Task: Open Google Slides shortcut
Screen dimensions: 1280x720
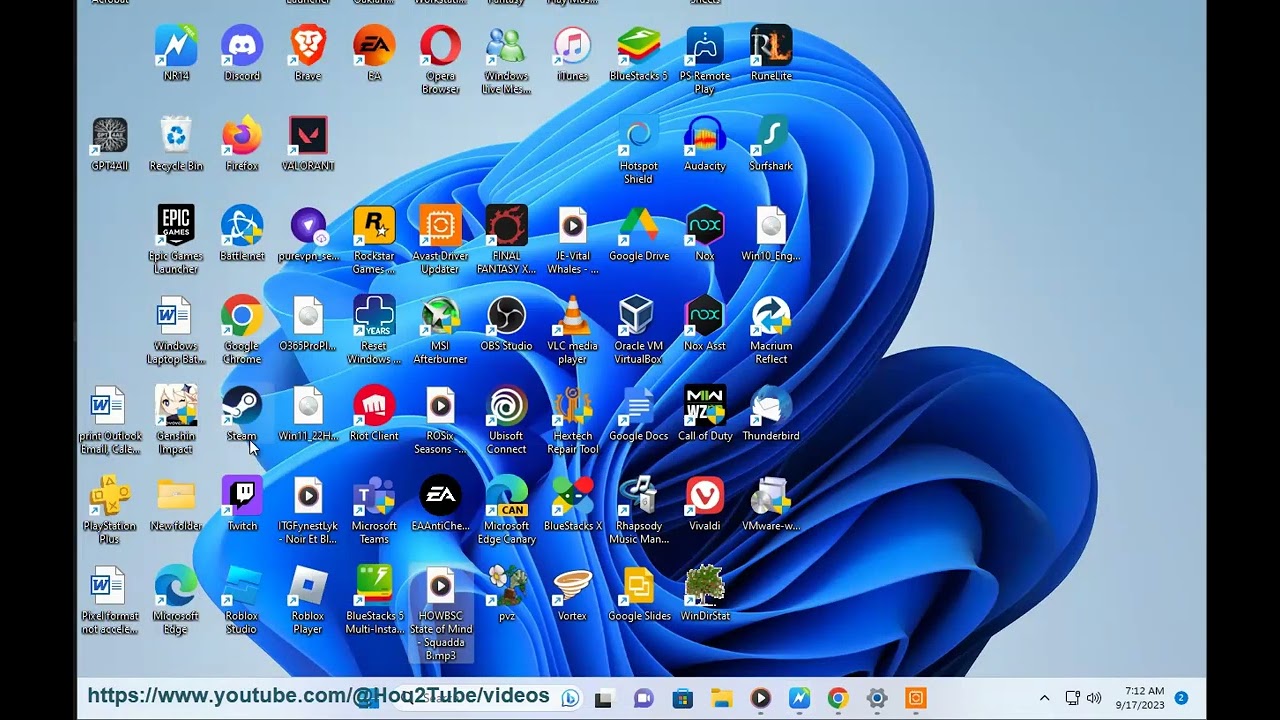Action: coord(638,594)
